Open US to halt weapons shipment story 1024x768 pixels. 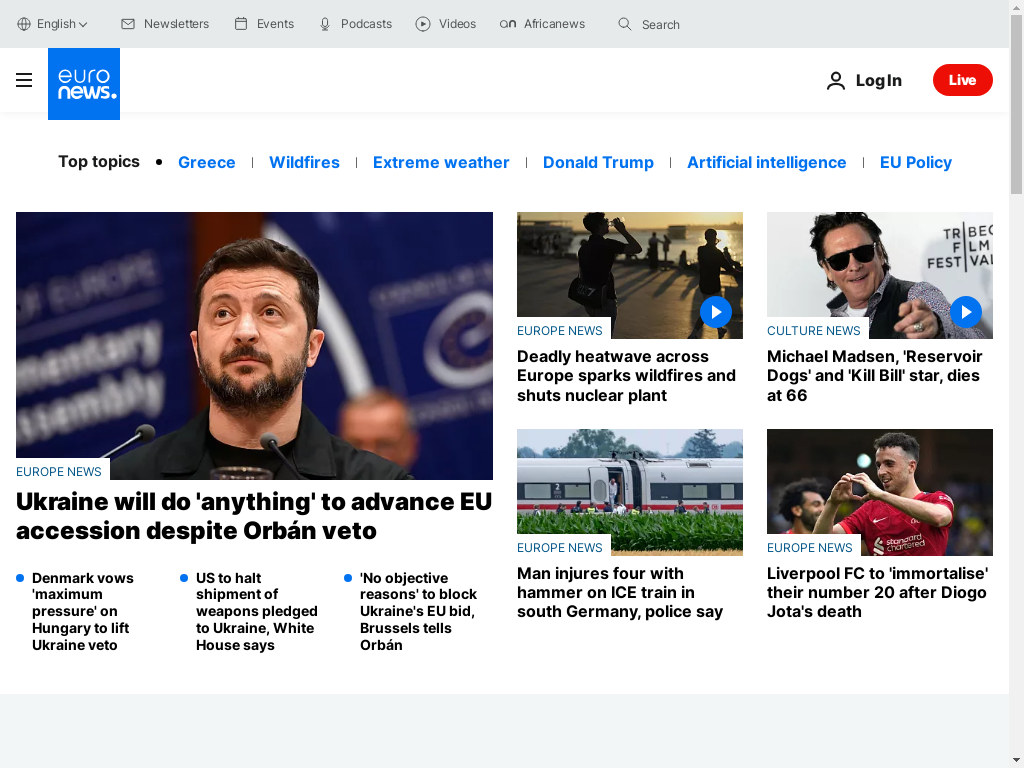pyautogui.click(x=257, y=611)
